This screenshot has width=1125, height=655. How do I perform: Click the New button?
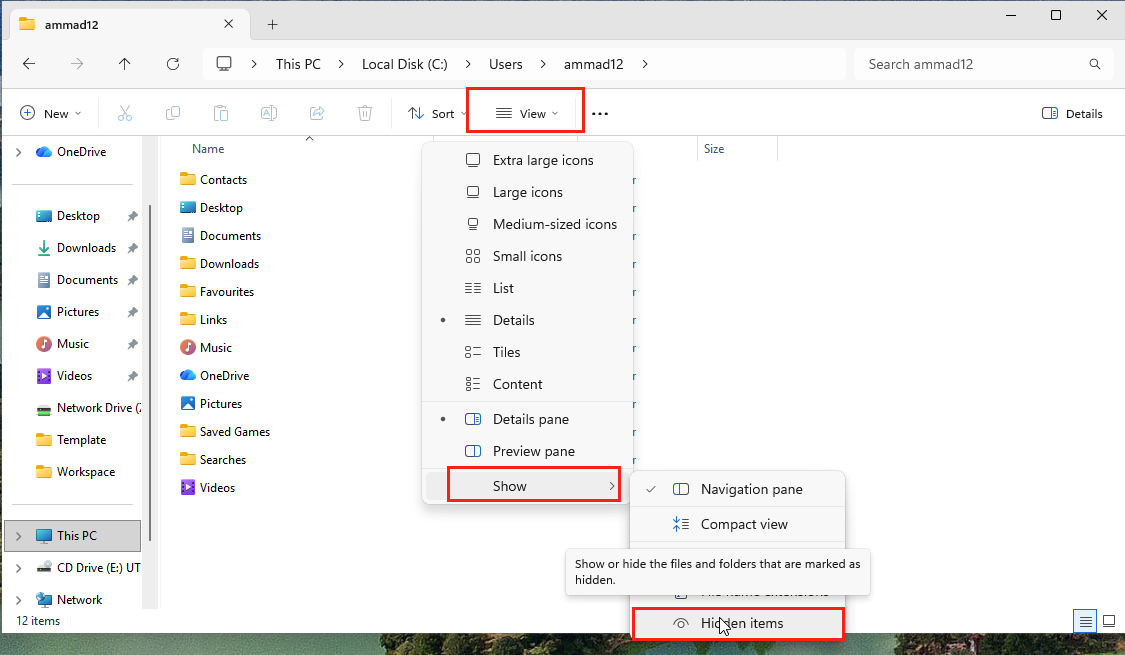pos(50,113)
